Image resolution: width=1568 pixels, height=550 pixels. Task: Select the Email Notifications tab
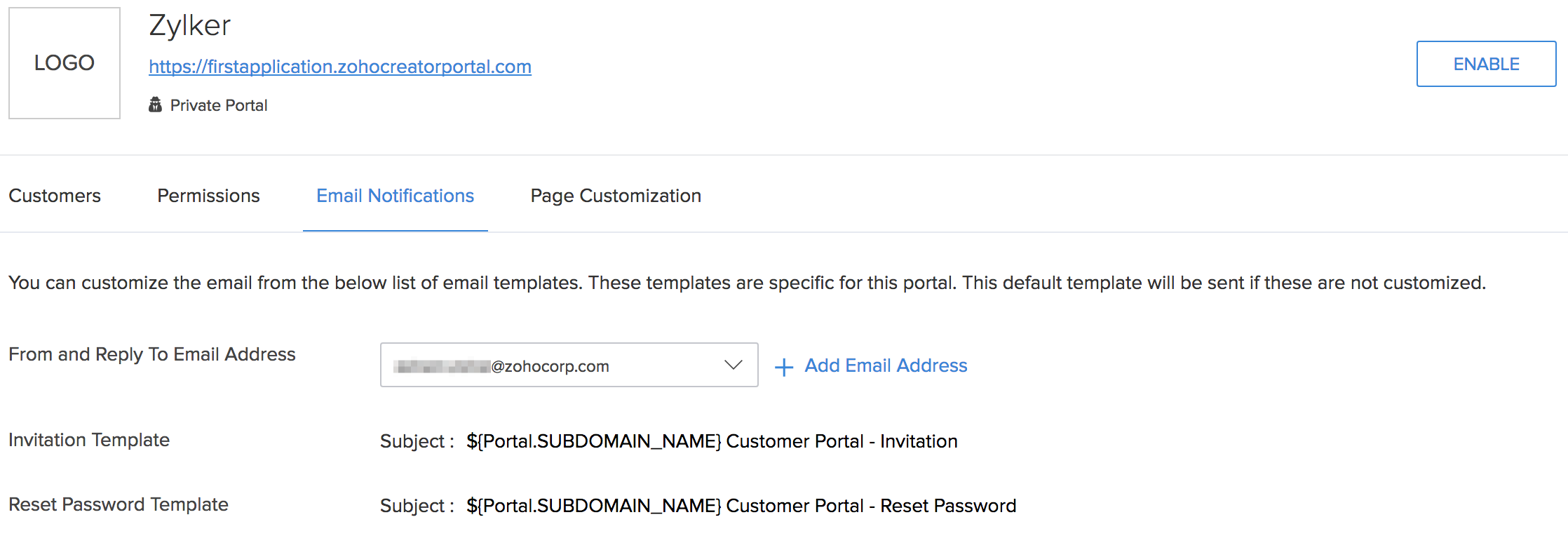pos(396,196)
